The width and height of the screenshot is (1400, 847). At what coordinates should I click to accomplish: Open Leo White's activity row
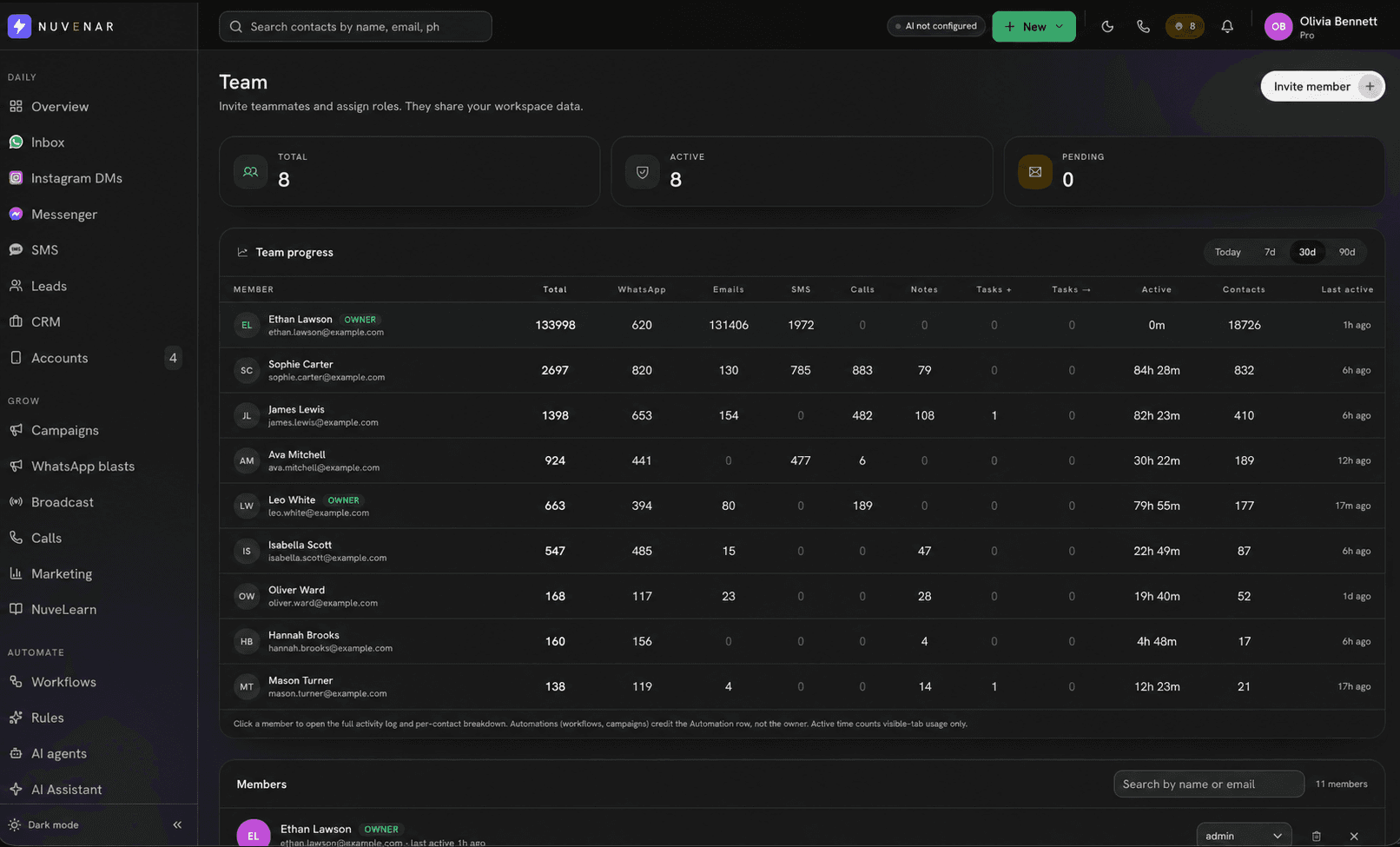pos(802,506)
